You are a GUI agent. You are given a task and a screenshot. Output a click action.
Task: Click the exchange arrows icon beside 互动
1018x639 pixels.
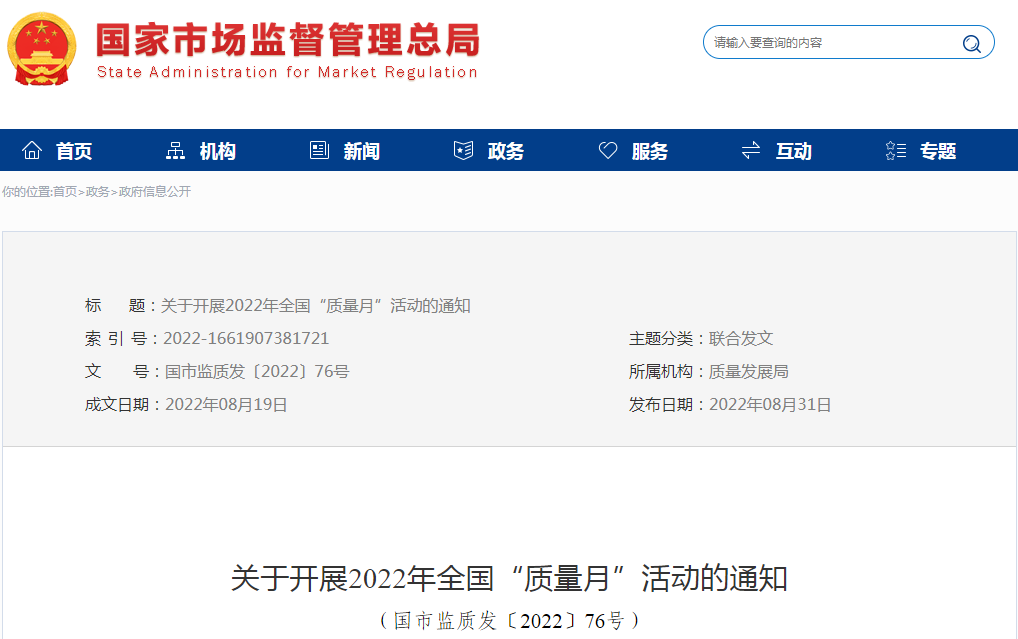click(x=751, y=151)
